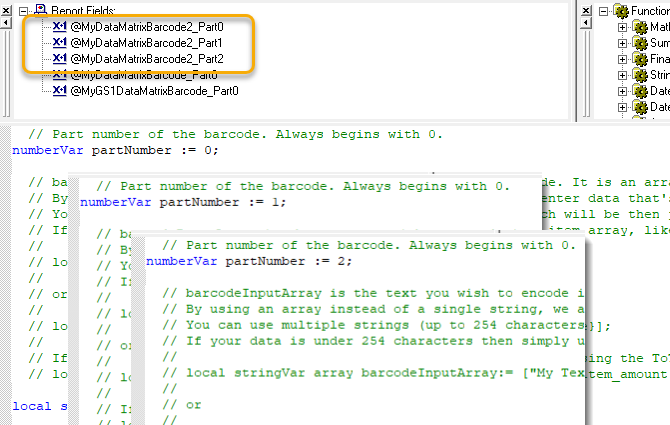
Task: Click the X+1 icon of @MyDataMatrixBarcode2_Part1
Action: 59,43
